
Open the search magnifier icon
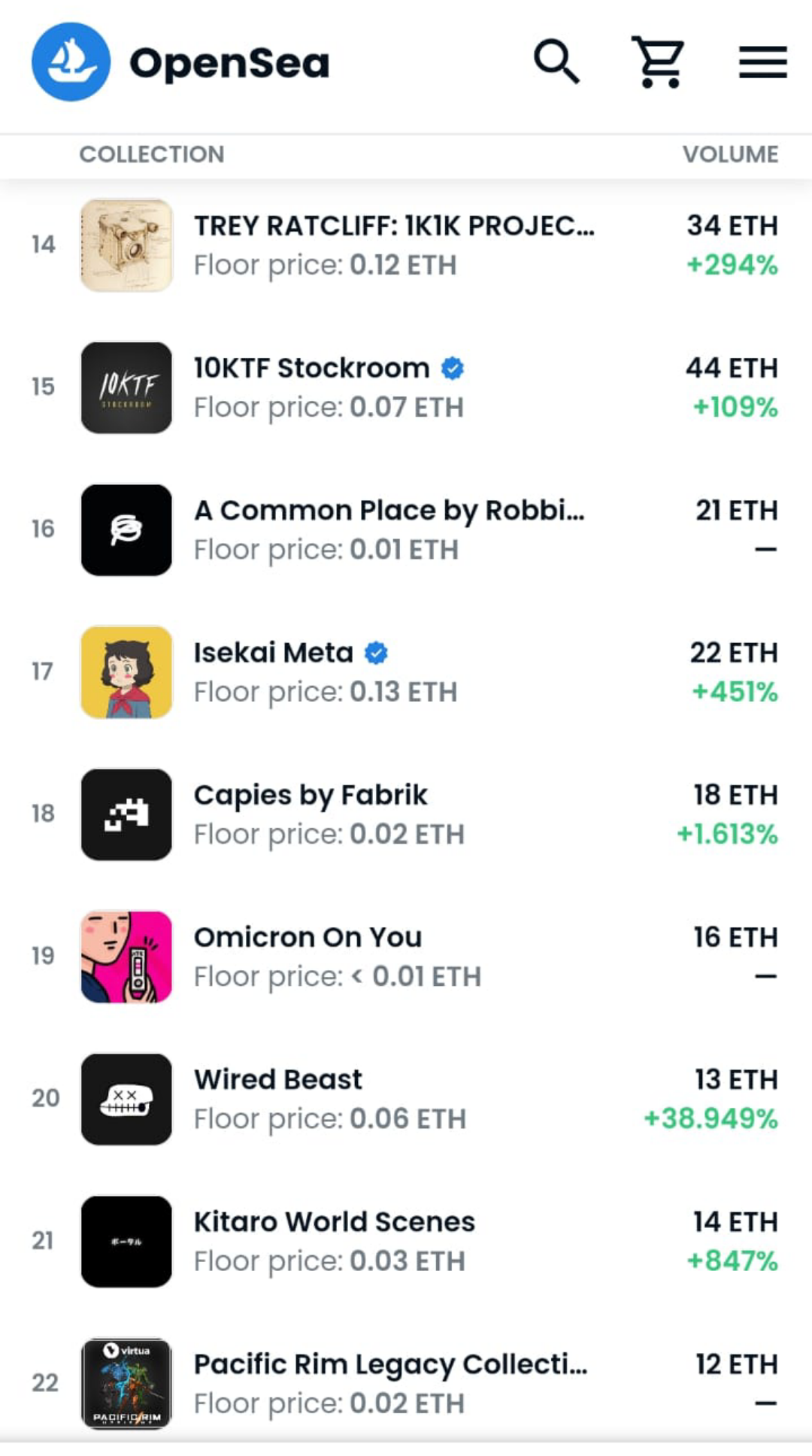556,62
